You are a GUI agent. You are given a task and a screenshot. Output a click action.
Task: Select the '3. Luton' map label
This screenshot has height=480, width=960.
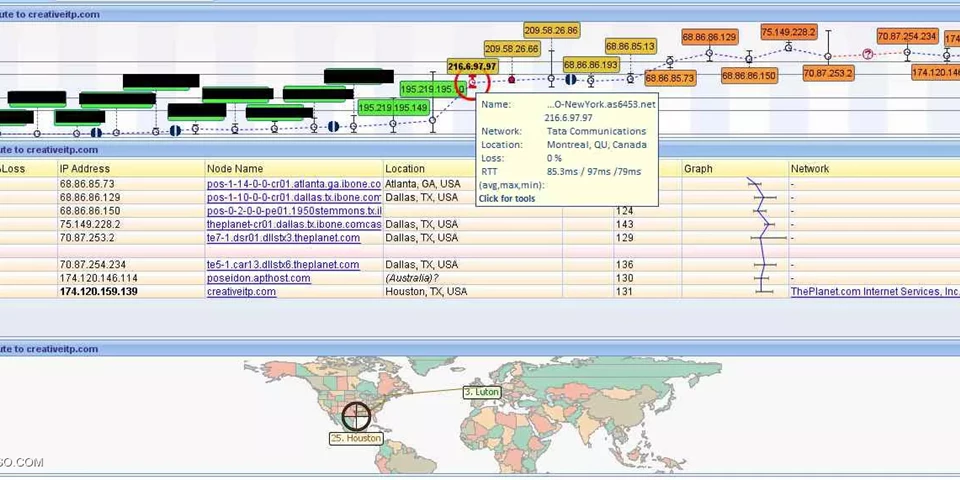click(481, 392)
